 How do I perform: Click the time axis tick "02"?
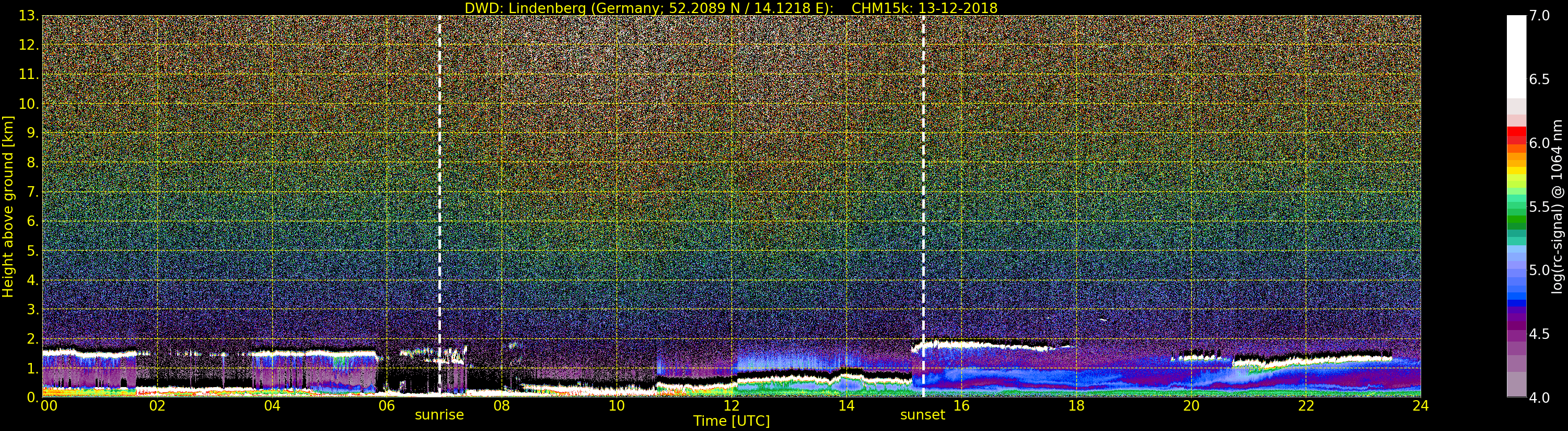tap(157, 406)
